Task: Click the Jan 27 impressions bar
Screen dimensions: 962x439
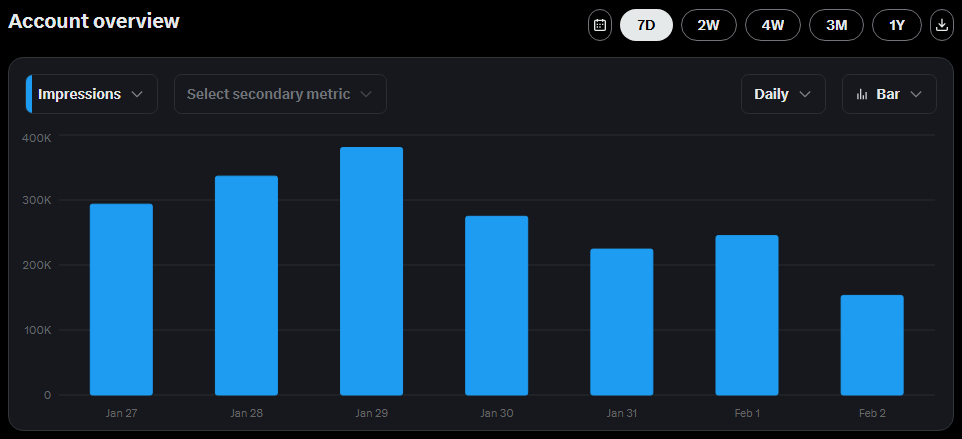Action: click(x=121, y=300)
